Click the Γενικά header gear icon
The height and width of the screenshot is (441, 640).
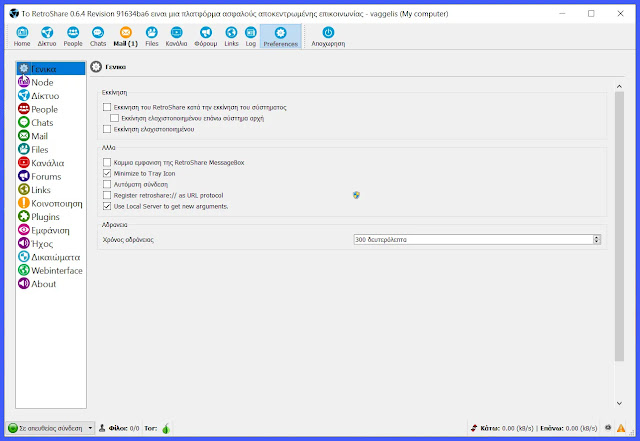[x=96, y=67]
